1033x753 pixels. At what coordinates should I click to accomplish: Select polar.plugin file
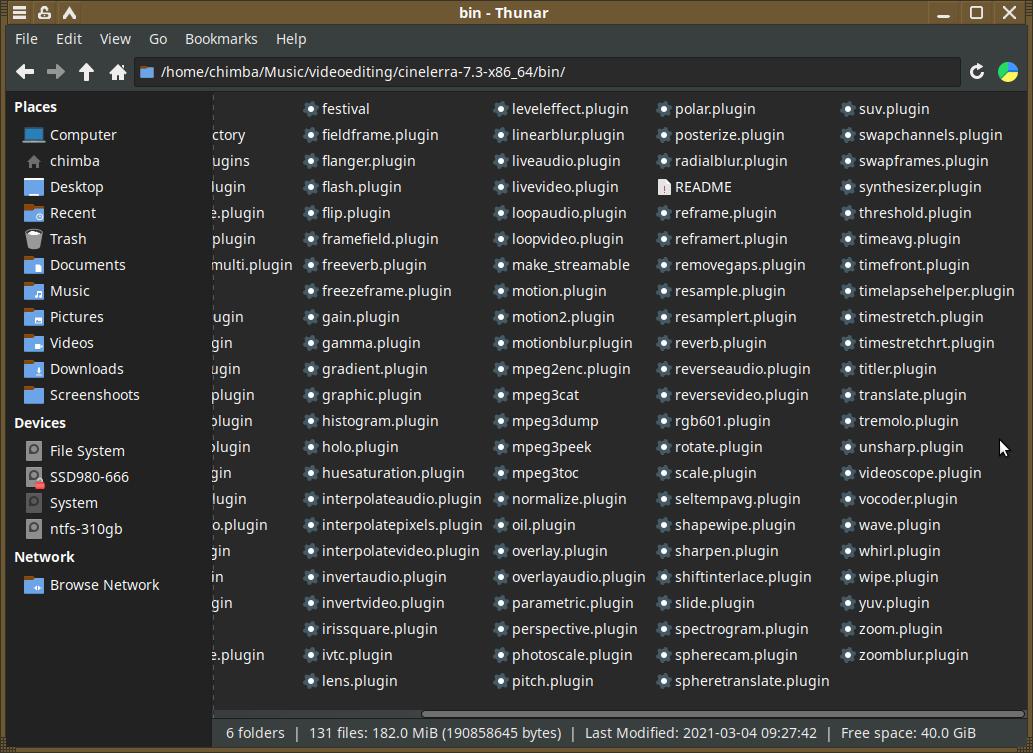(706, 109)
